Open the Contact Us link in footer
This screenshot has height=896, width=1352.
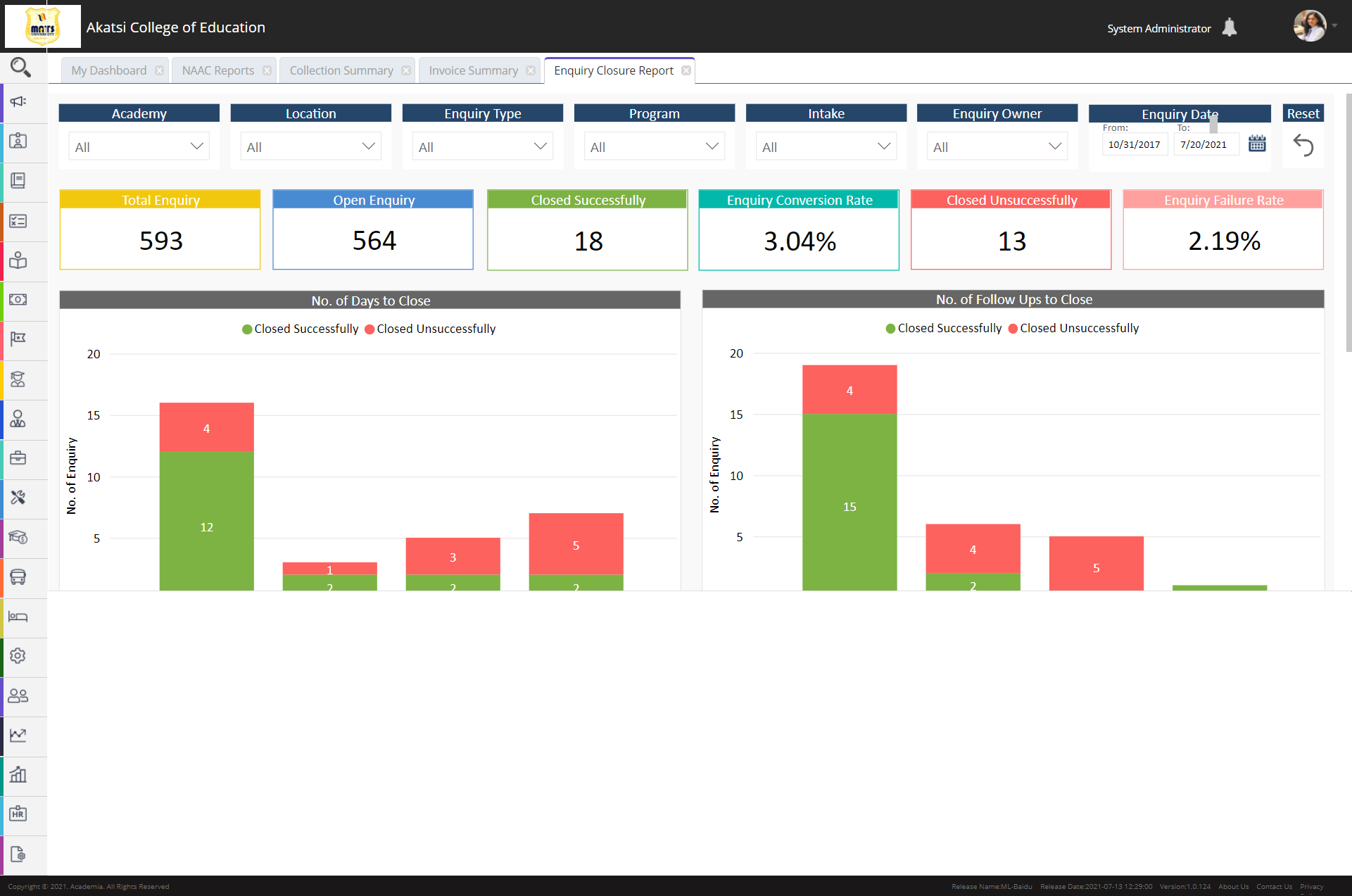[1274, 886]
